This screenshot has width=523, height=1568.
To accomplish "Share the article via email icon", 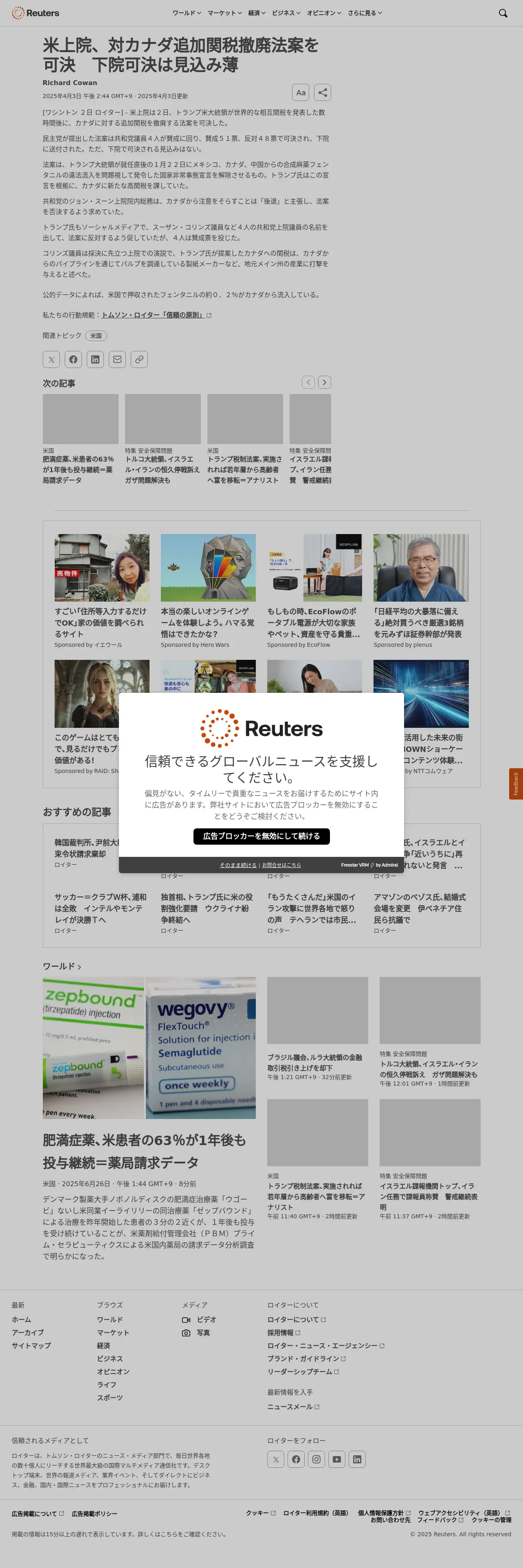I will [117, 359].
